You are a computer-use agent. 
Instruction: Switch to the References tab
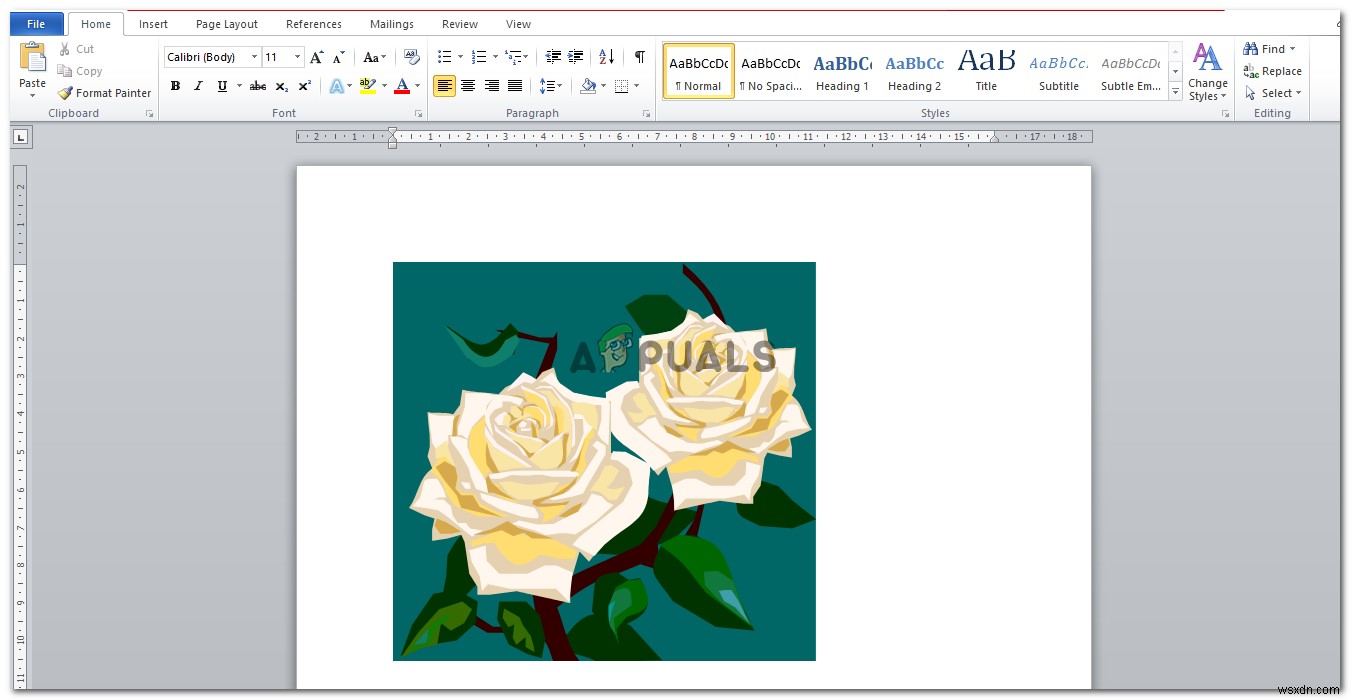coord(314,24)
